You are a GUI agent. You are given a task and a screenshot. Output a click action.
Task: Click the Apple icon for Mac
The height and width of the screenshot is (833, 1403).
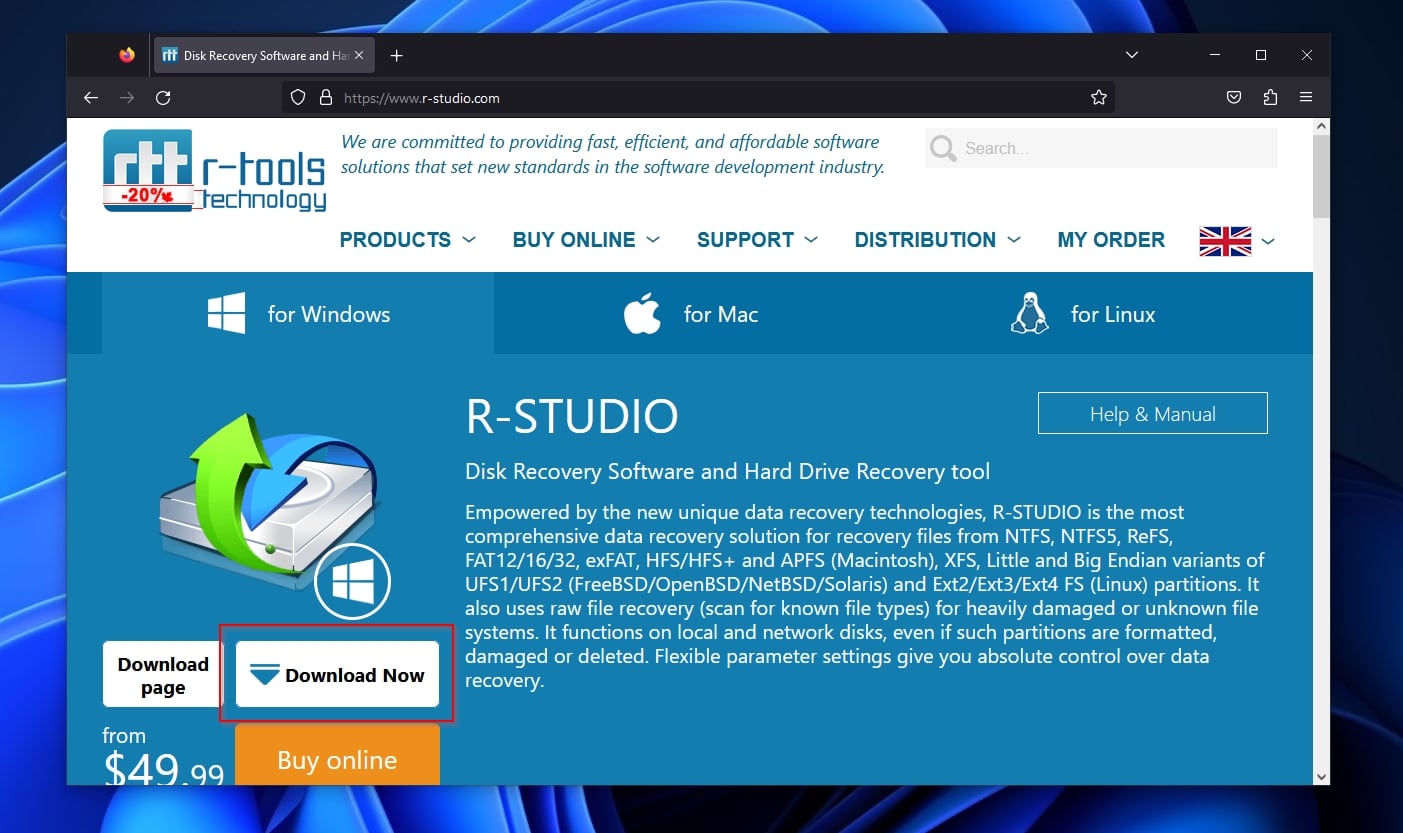click(x=641, y=312)
